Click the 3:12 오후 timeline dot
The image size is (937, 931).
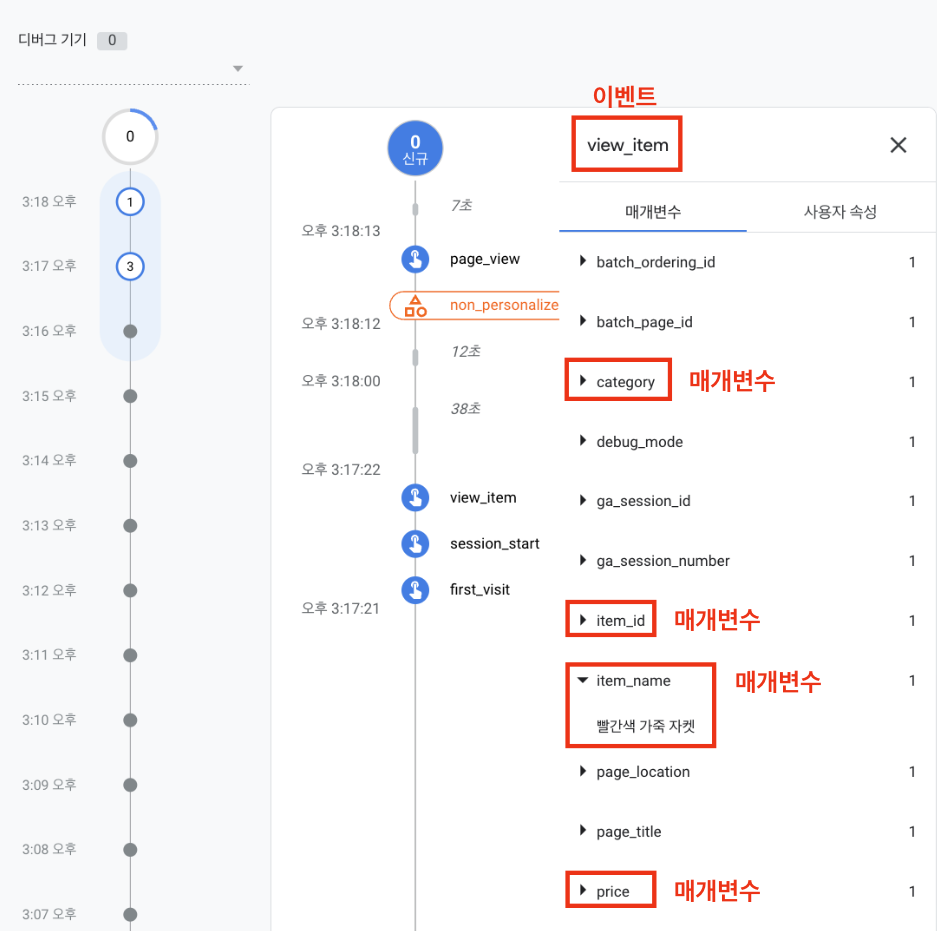coord(130,590)
